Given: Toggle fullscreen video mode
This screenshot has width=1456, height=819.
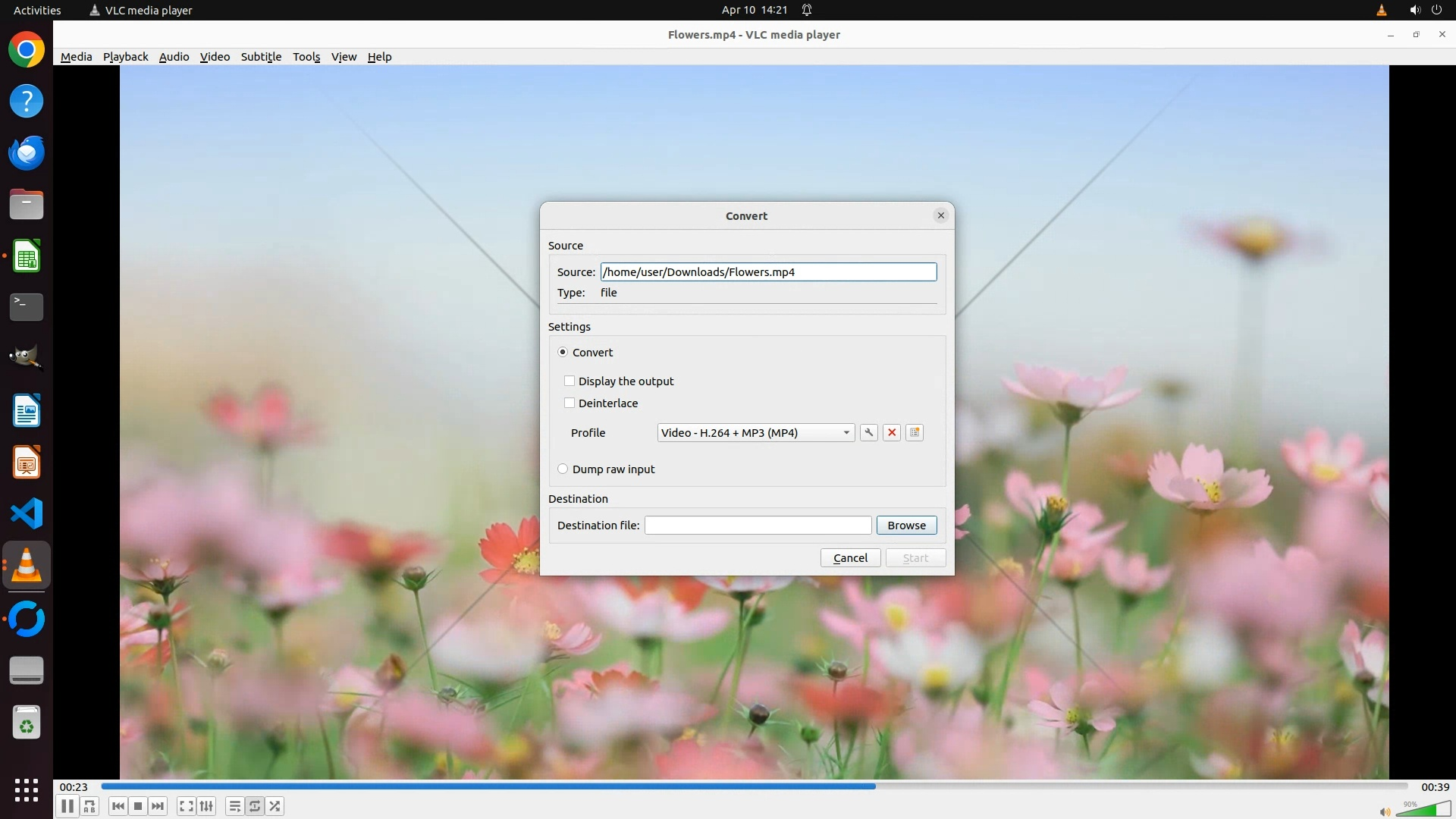Looking at the screenshot, I should (186, 806).
